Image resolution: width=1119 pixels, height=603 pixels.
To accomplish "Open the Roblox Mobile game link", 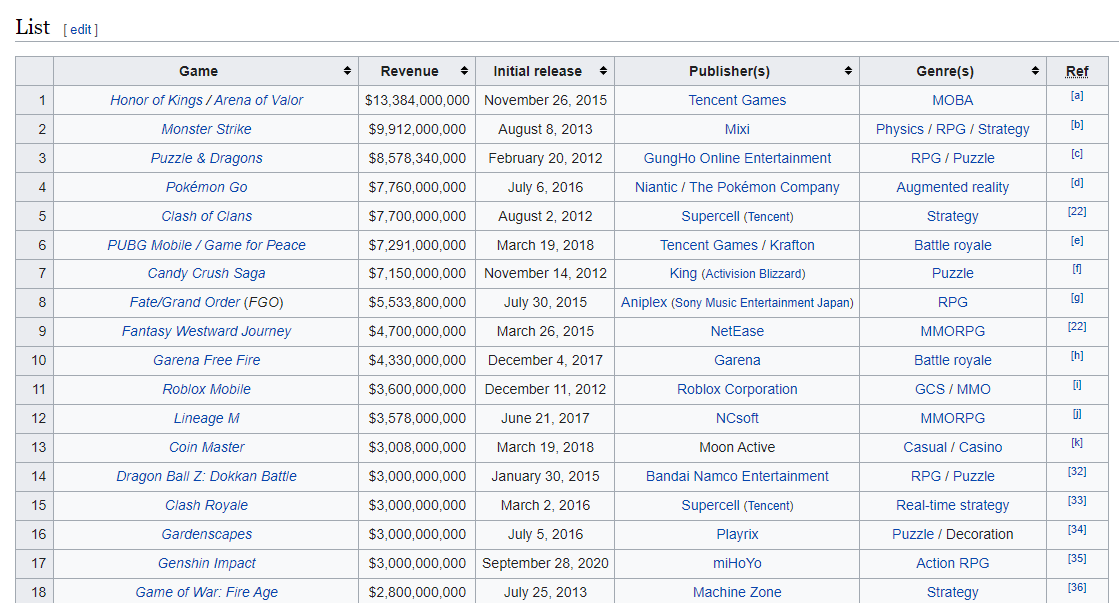I will coord(206,390).
